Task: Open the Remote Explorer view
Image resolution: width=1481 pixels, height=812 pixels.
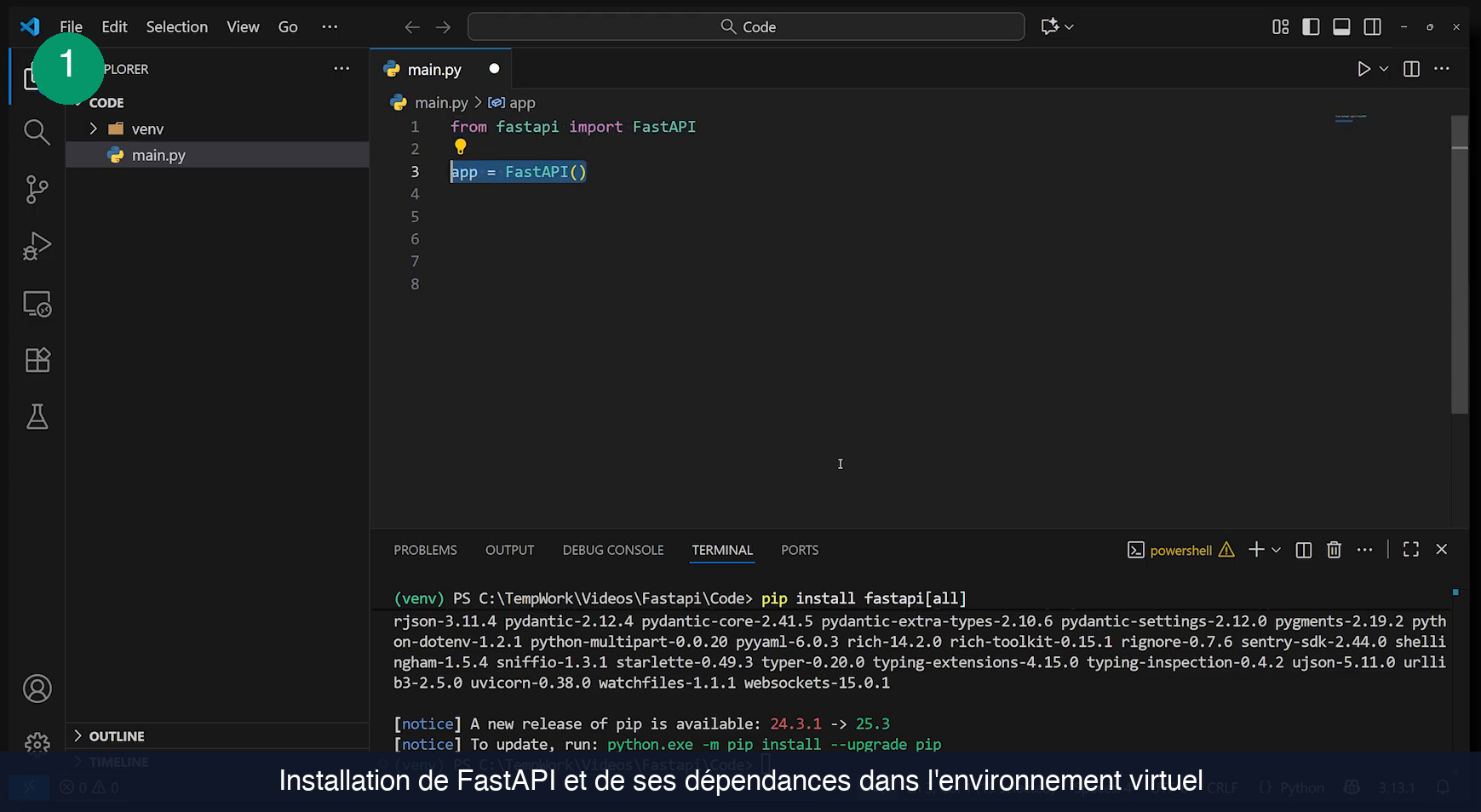Action: pyautogui.click(x=37, y=304)
